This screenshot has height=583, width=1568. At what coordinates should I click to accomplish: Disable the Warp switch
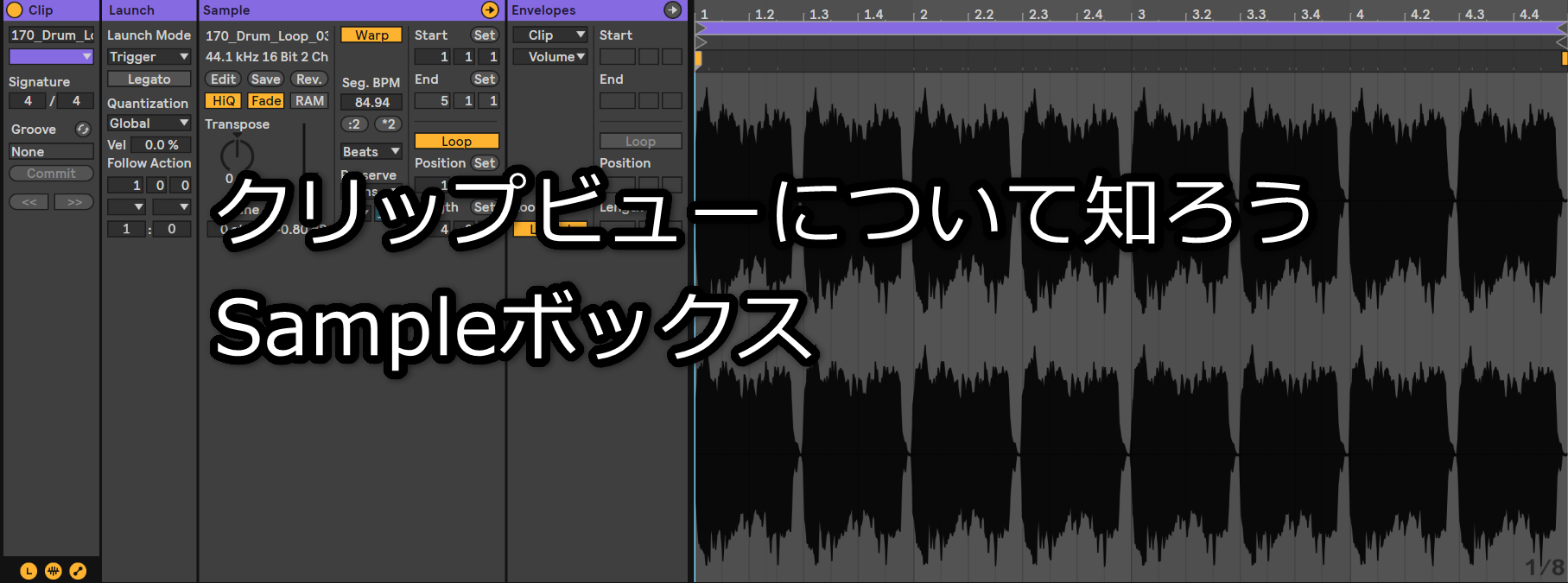pyautogui.click(x=371, y=35)
